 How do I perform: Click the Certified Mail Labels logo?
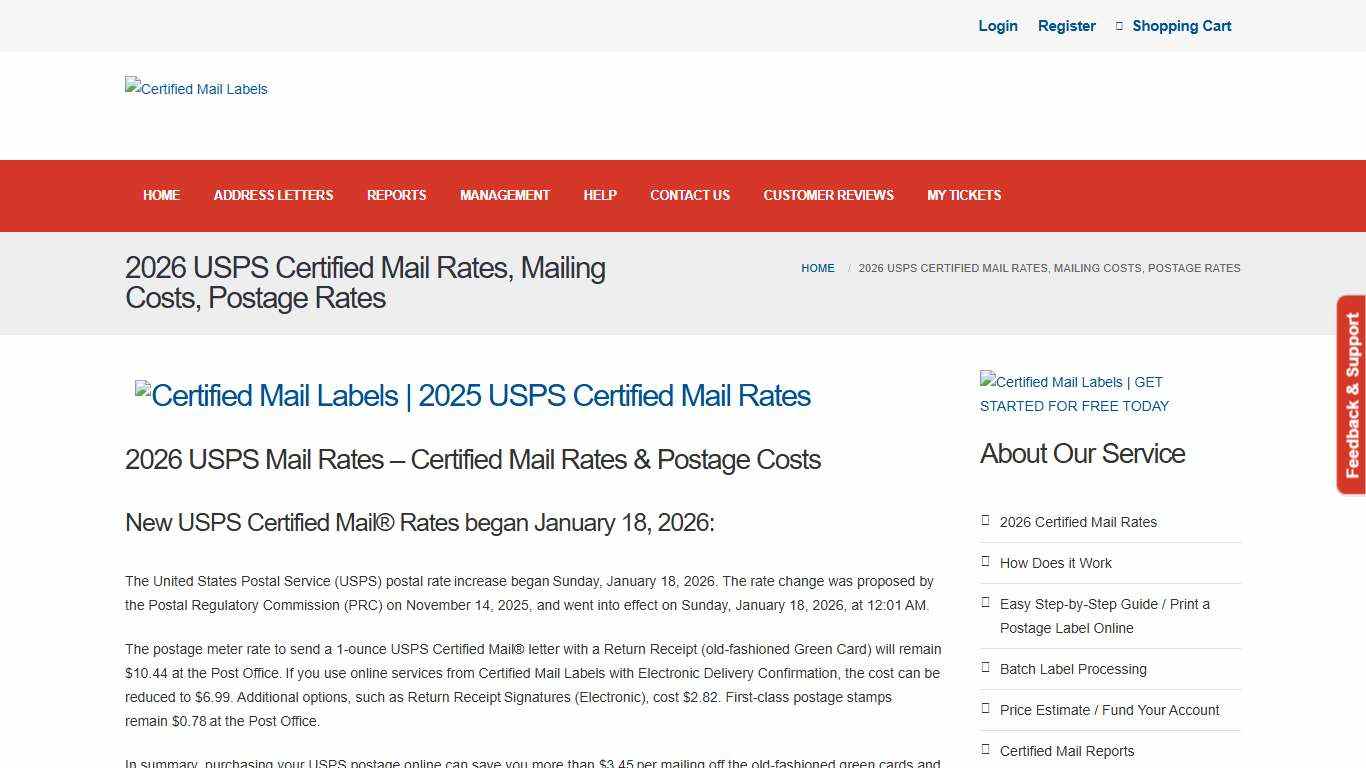[x=196, y=89]
